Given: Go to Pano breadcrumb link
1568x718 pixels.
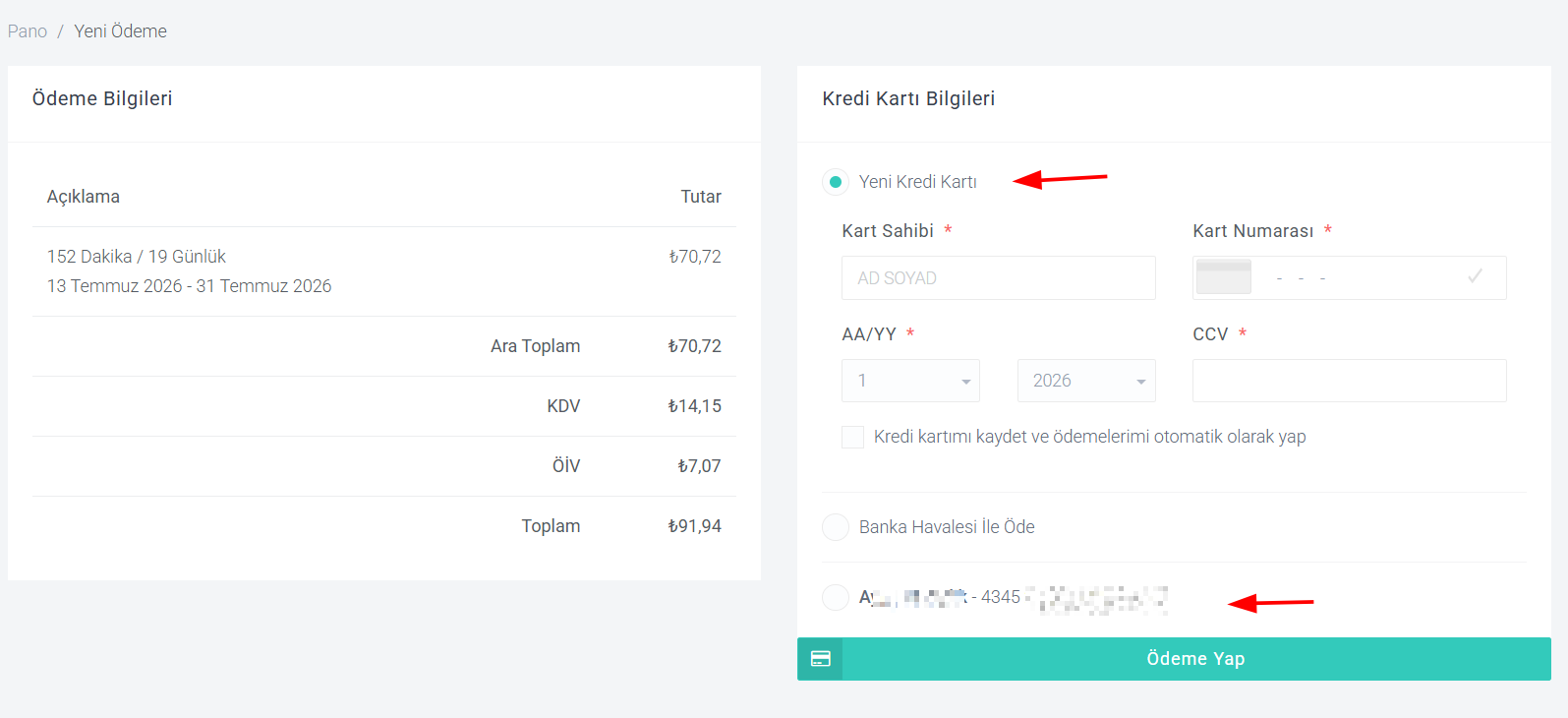Looking at the screenshot, I should pos(28,31).
